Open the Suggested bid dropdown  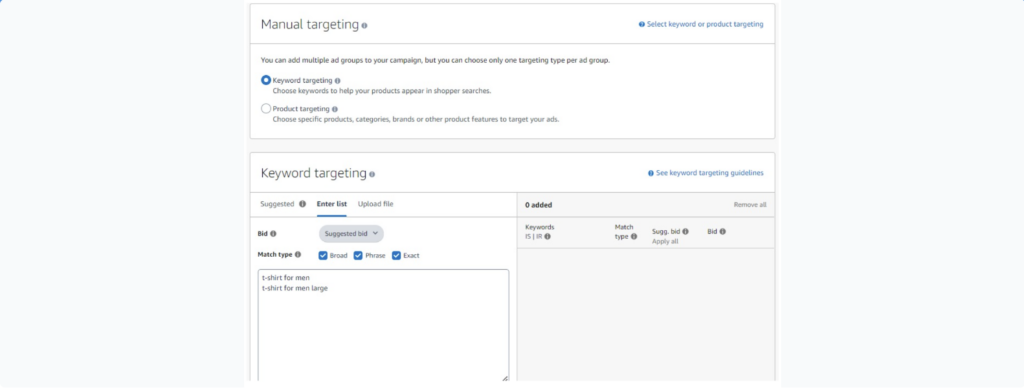pyautogui.click(x=351, y=234)
